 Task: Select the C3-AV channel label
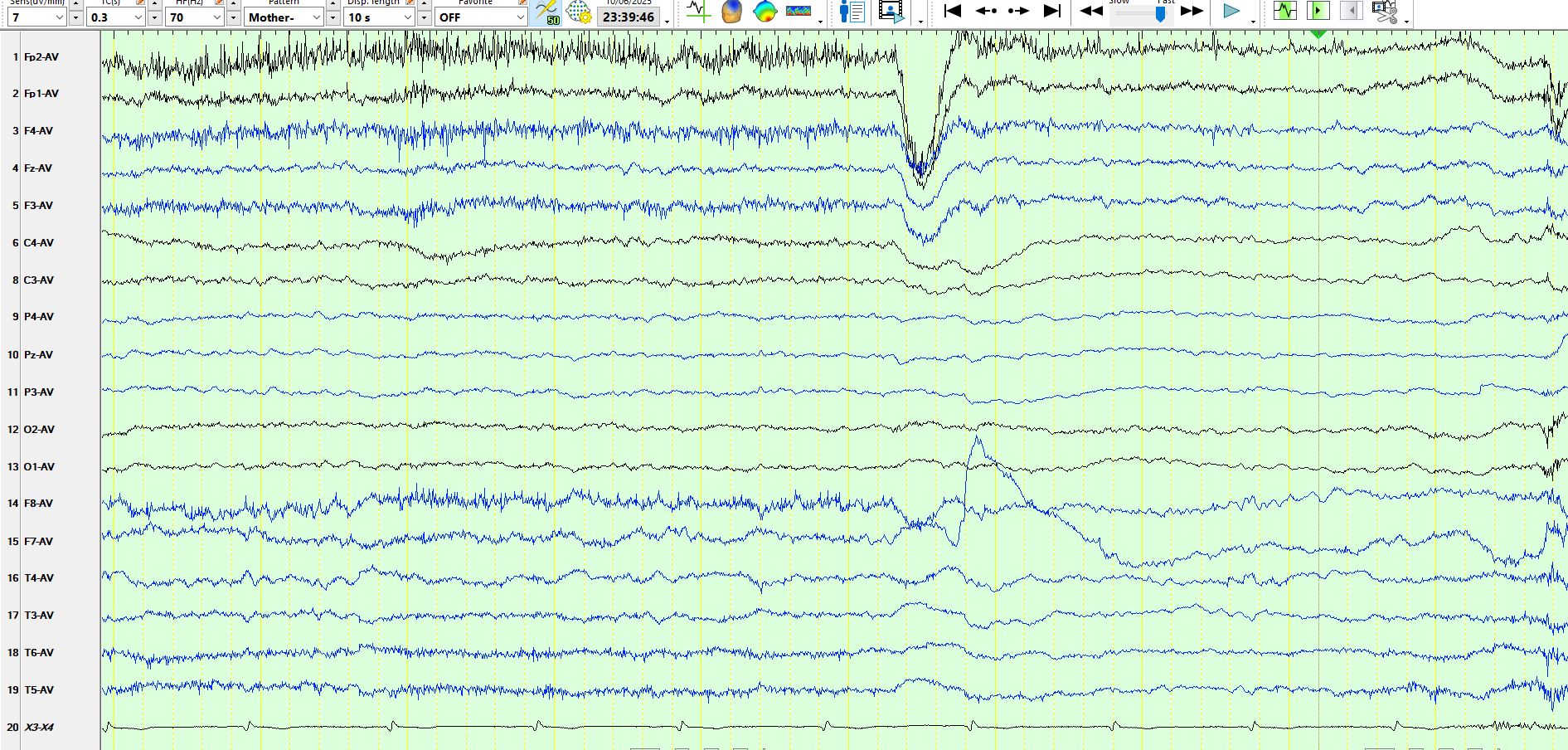(39, 280)
